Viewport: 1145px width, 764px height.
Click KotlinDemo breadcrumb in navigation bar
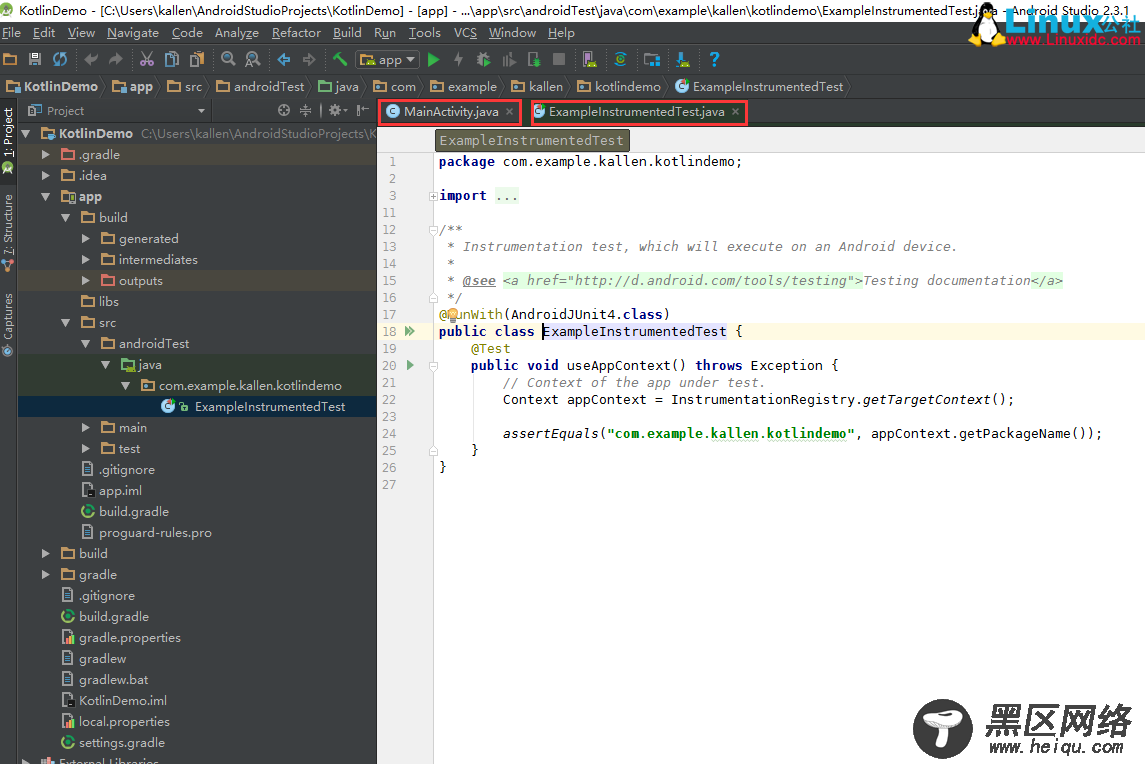point(52,87)
